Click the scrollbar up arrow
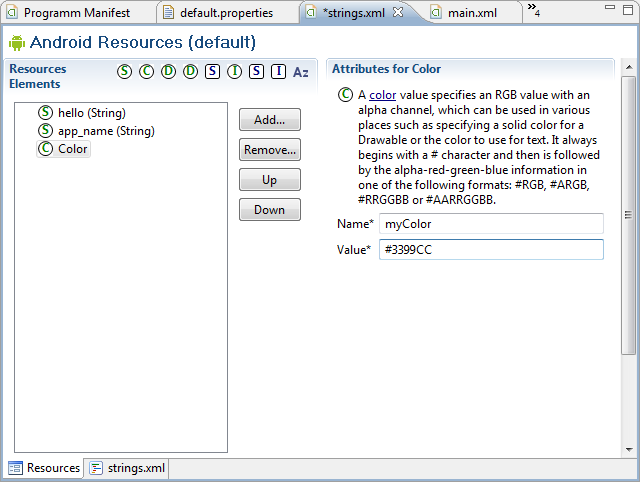This screenshot has width=640, height=482. [x=629, y=67]
